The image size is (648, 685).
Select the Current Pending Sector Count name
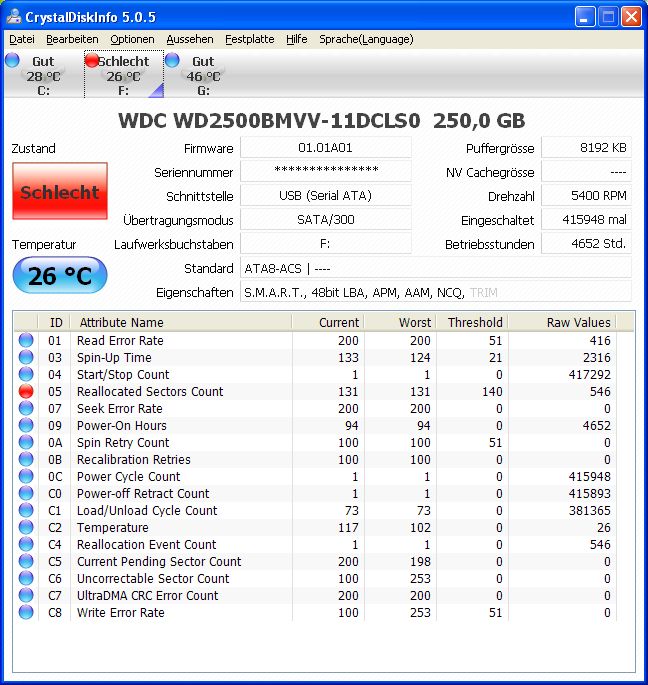(x=159, y=562)
